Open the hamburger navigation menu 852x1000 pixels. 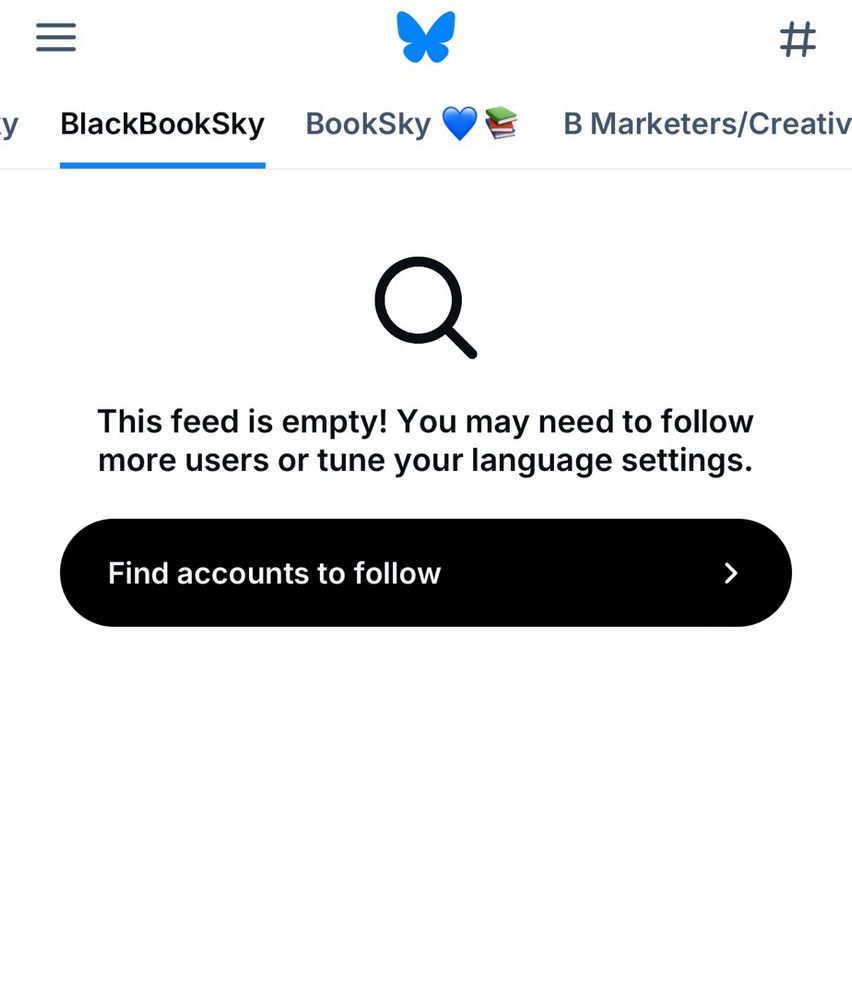[56, 37]
